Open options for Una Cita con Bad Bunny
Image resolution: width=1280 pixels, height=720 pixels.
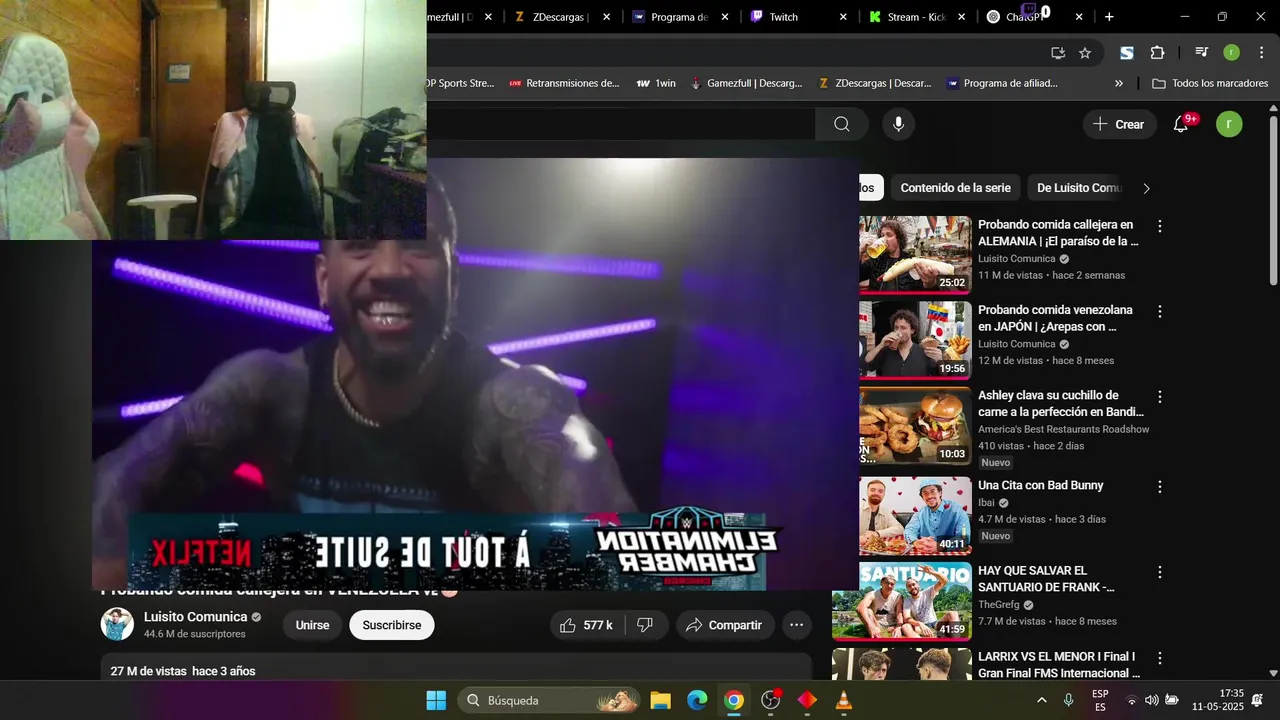(1160, 487)
